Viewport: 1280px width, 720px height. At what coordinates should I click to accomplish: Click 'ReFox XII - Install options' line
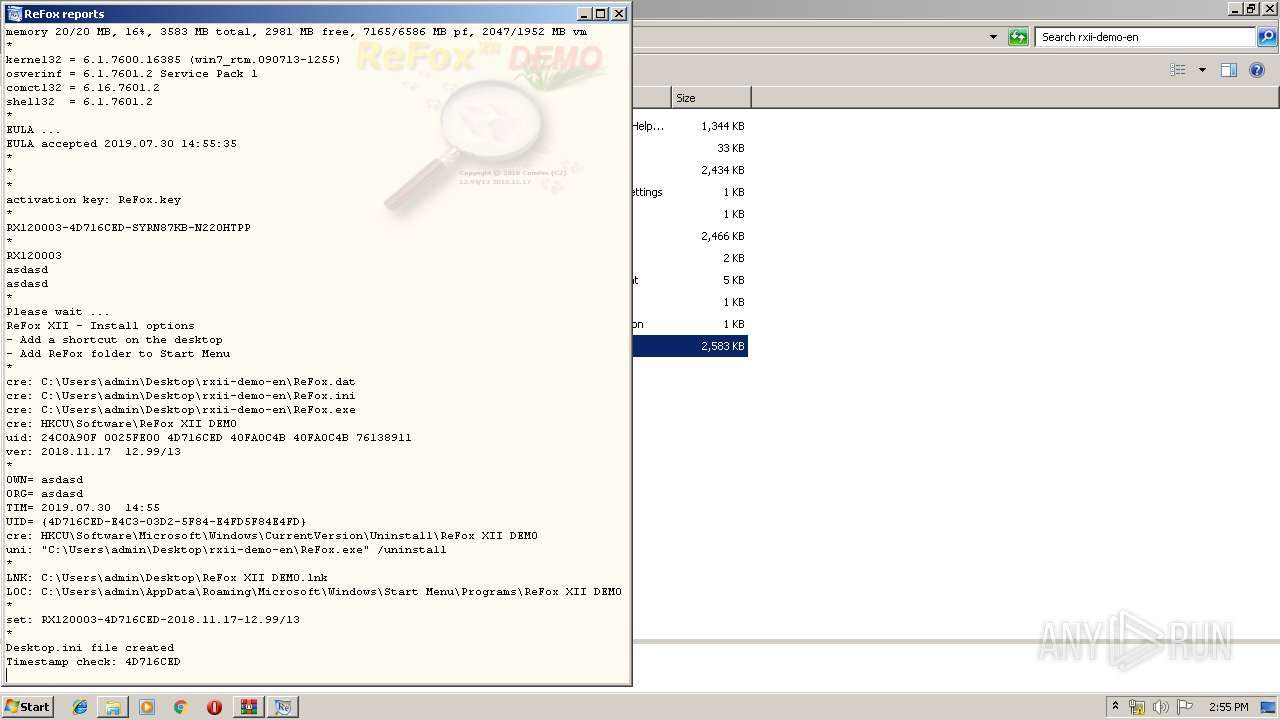click(100, 326)
